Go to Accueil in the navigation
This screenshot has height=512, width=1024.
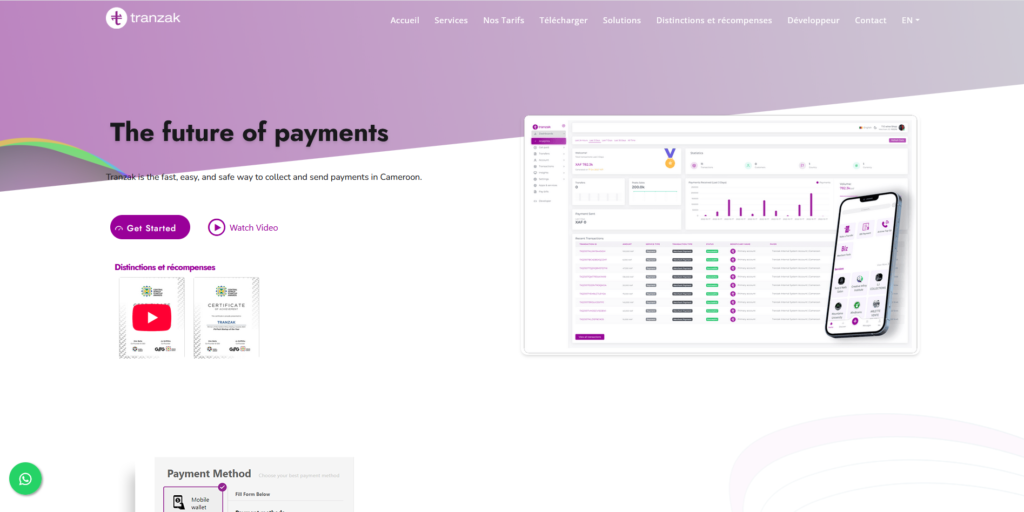(405, 20)
